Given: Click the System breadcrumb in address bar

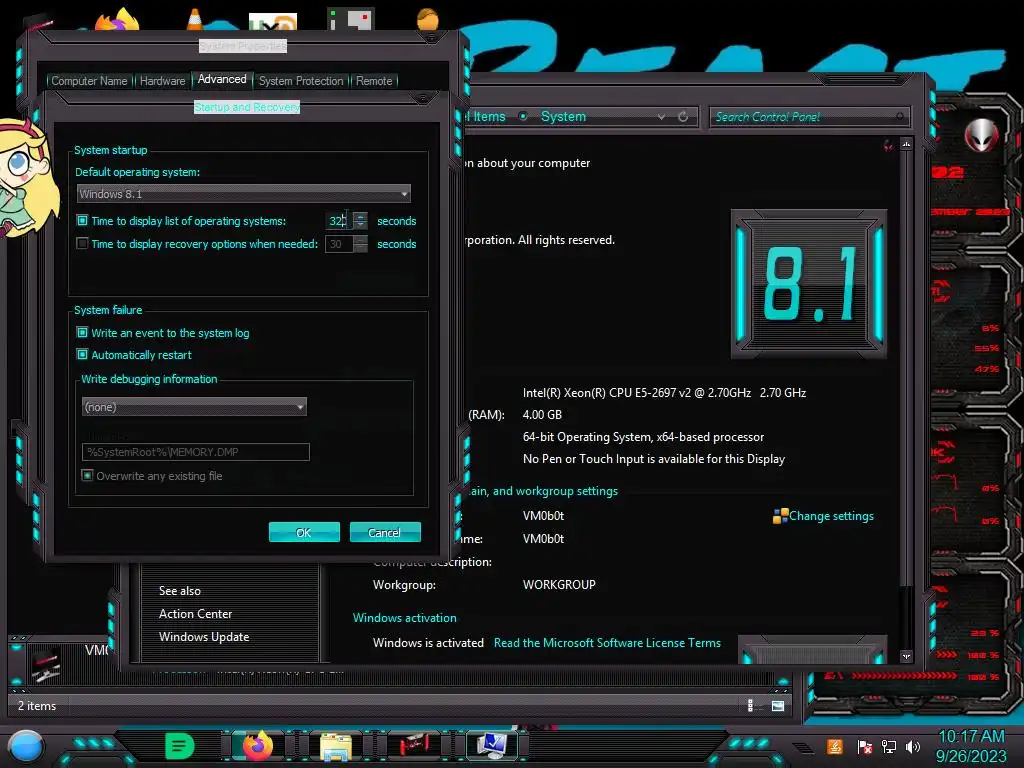Looking at the screenshot, I should (x=563, y=116).
